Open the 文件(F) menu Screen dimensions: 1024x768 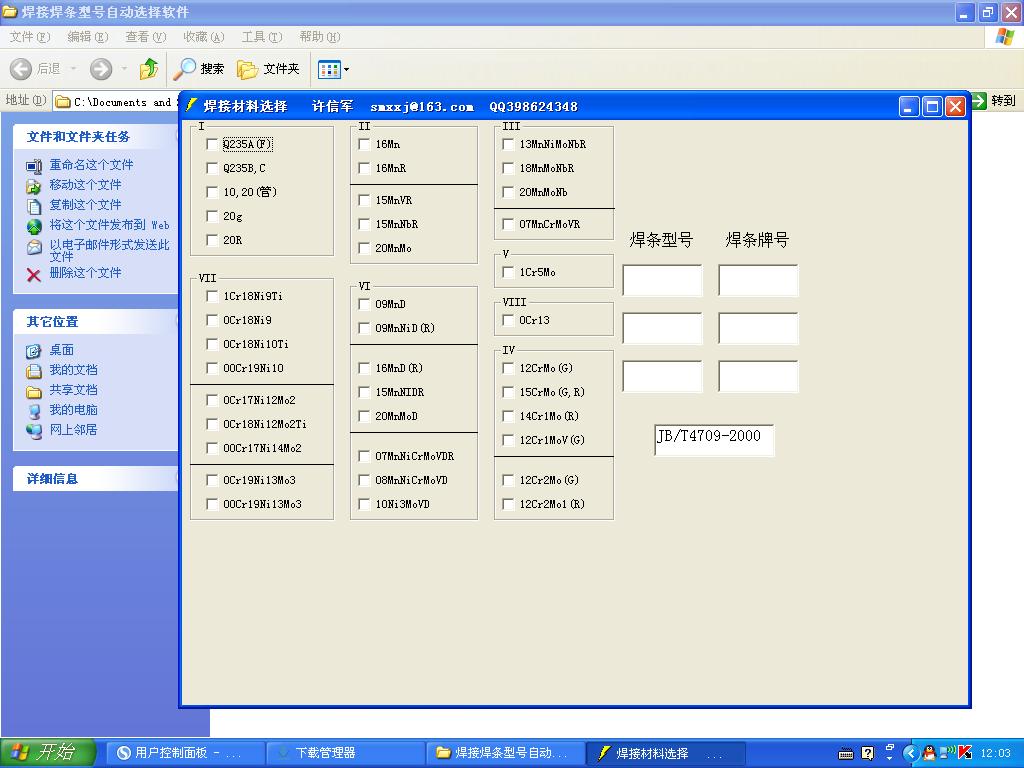[x=29, y=37]
